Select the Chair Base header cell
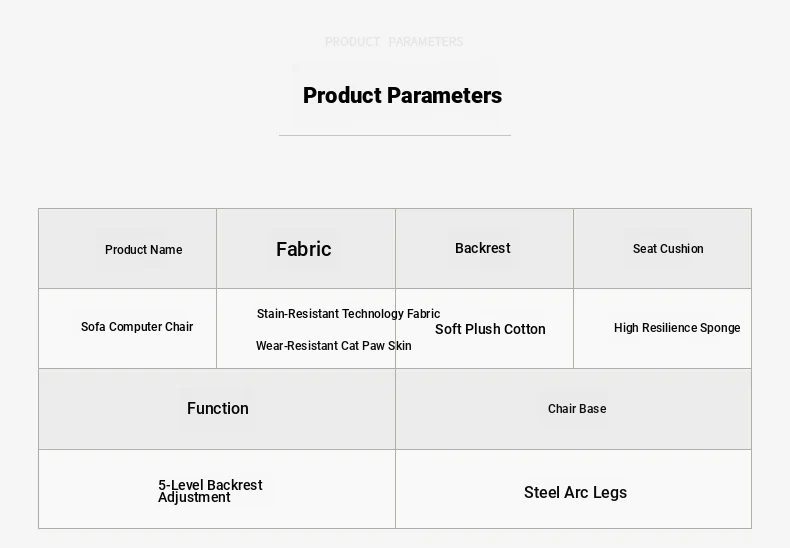Viewport: 790px width, 548px height. 573,408
